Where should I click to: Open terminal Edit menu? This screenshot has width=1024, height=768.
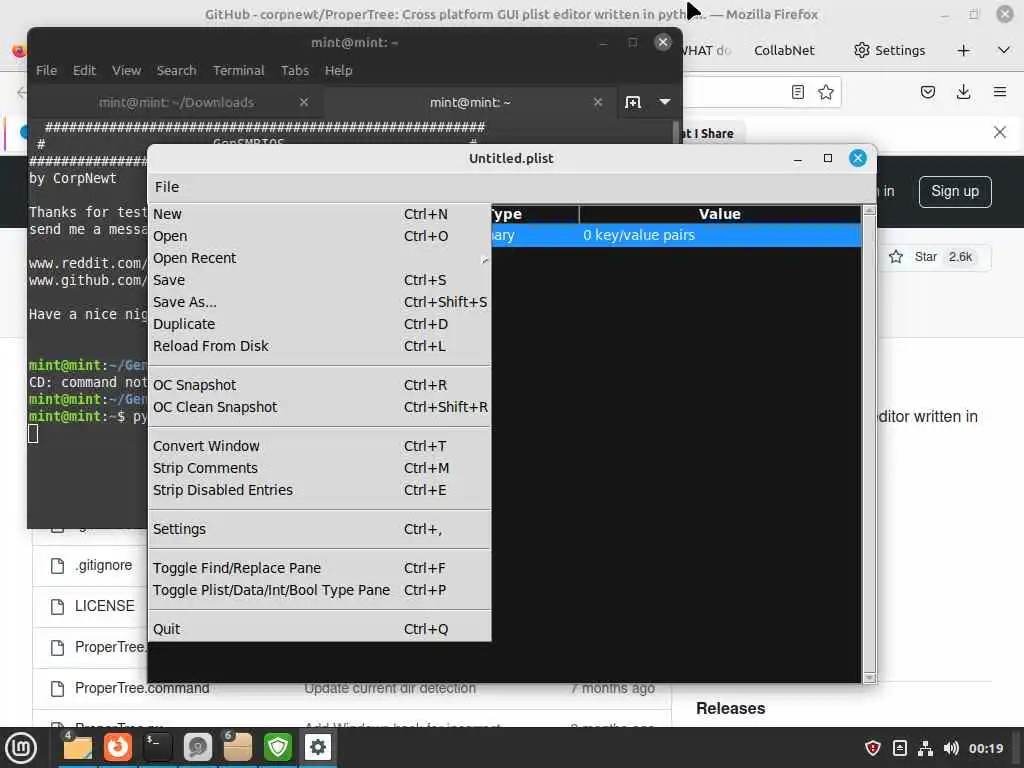coord(84,71)
